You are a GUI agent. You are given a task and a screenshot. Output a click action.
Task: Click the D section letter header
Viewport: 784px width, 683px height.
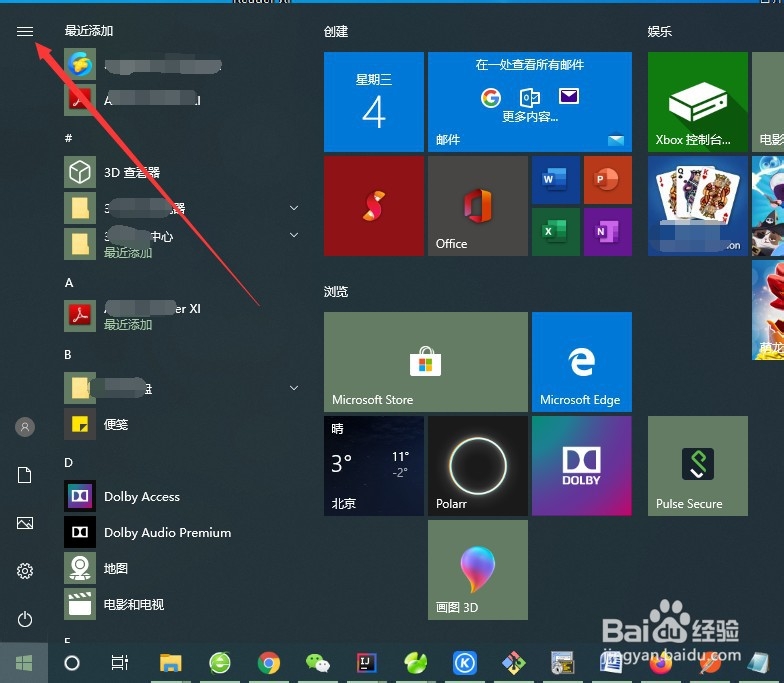68,462
